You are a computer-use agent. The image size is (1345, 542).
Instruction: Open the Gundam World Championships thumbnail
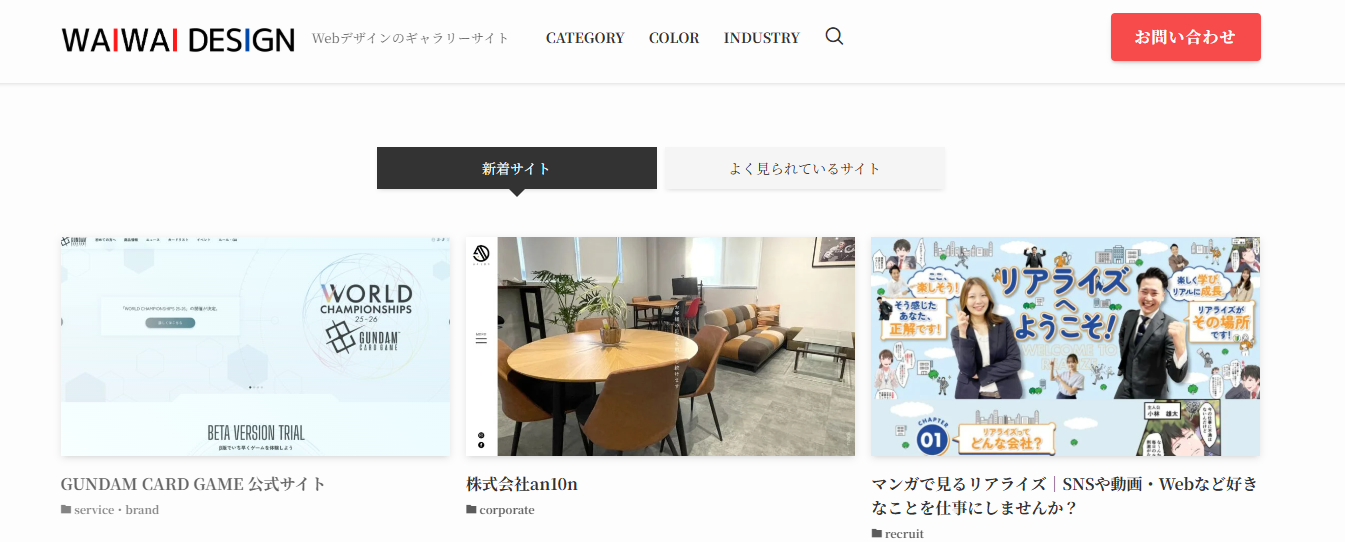click(x=255, y=346)
